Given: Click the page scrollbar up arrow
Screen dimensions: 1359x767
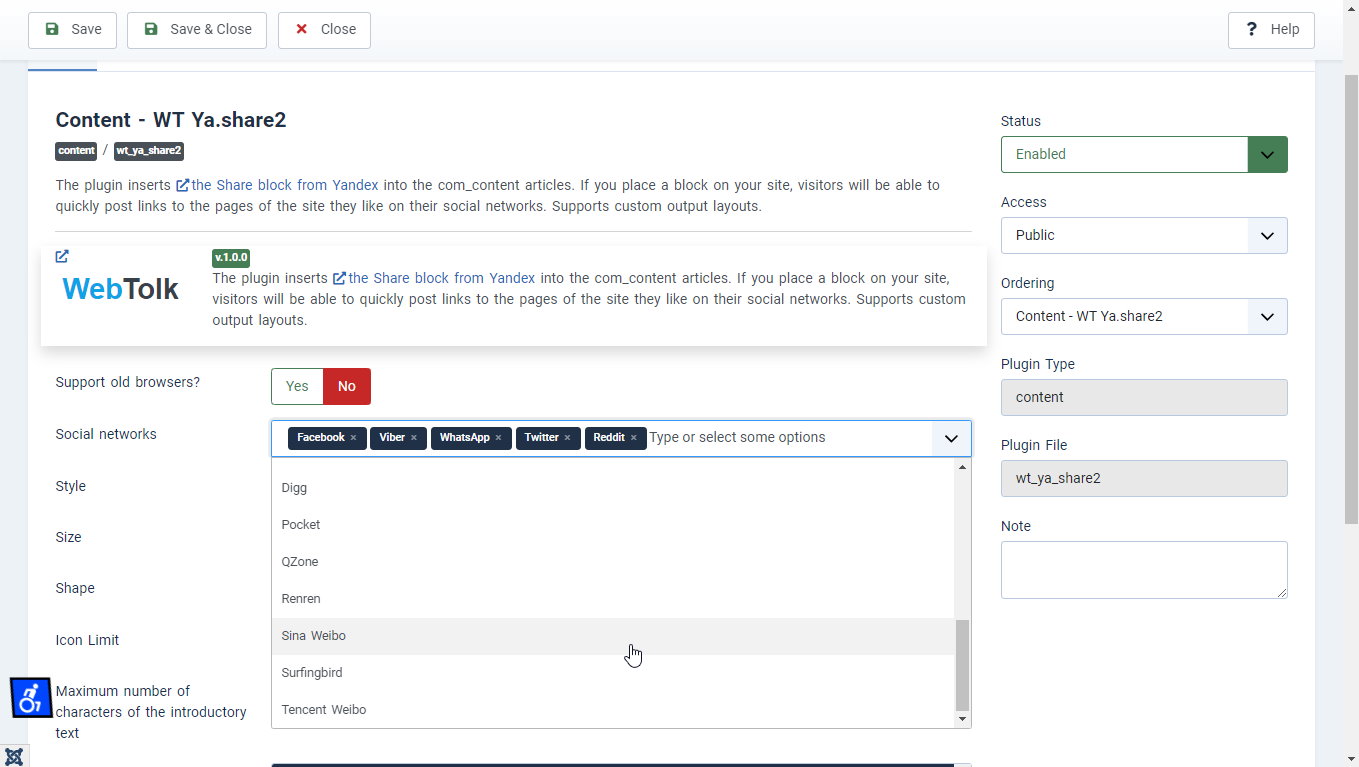Looking at the screenshot, I should click(x=1351, y=8).
